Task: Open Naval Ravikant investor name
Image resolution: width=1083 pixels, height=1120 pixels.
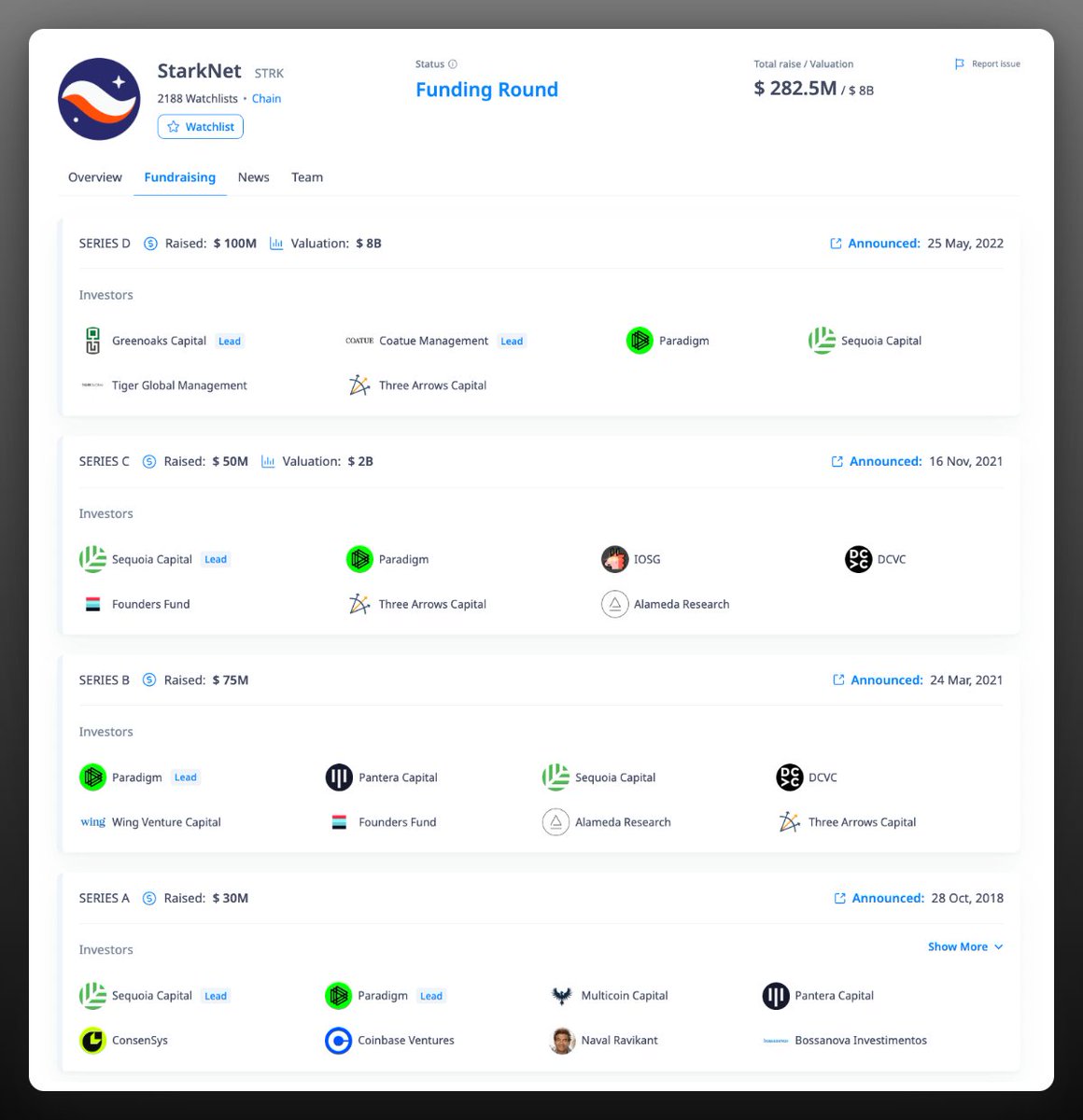Action: 619,1041
